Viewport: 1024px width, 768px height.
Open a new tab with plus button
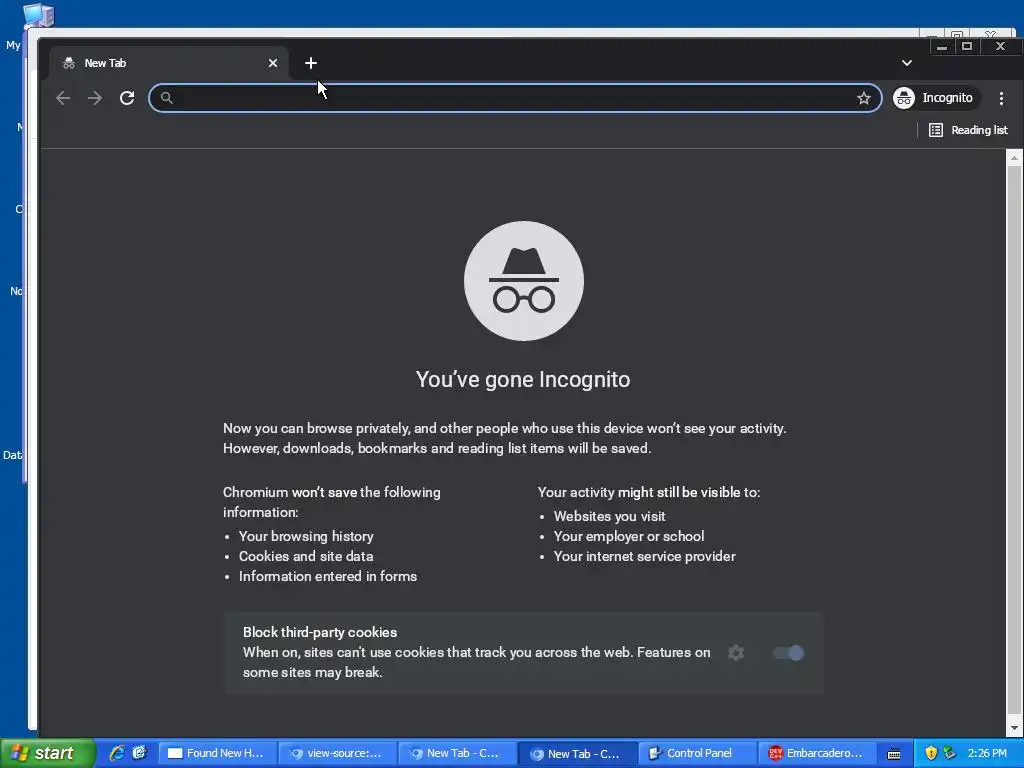coord(311,63)
